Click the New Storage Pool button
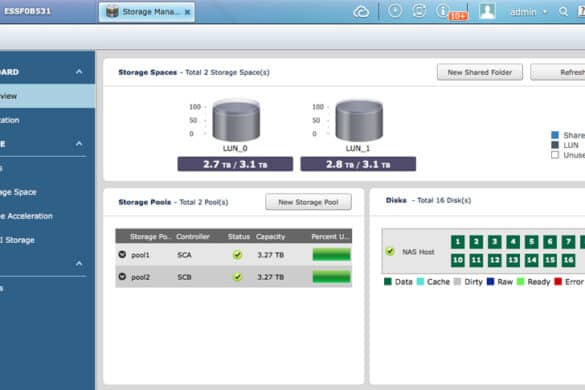The height and width of the screenshot is (390, 585). click(308, 202)
